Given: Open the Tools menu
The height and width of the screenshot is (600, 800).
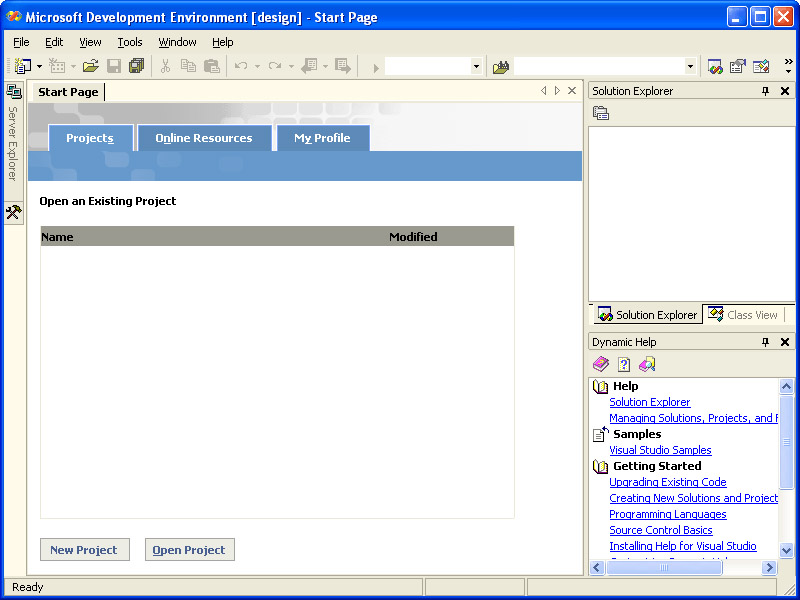Looking at the screenshot, I should coord(130,42).
